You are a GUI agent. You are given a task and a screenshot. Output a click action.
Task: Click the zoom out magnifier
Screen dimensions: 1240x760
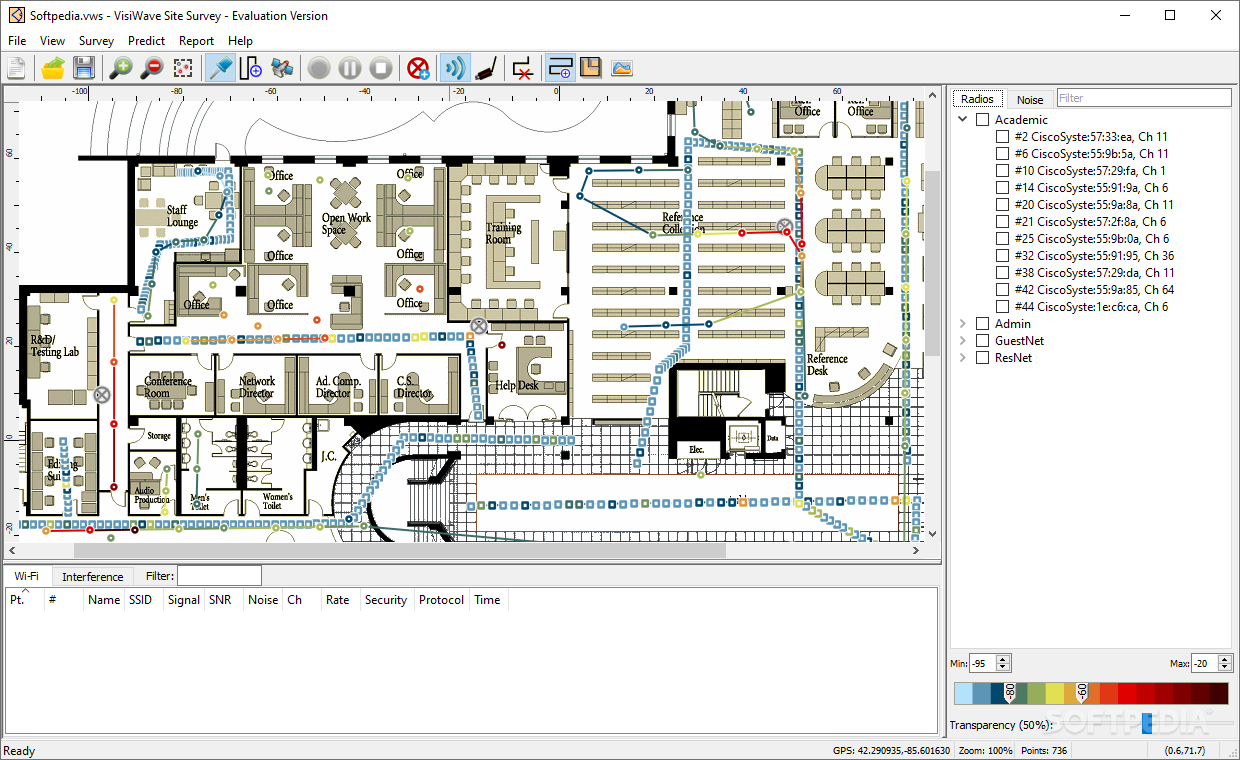point(152,68)
